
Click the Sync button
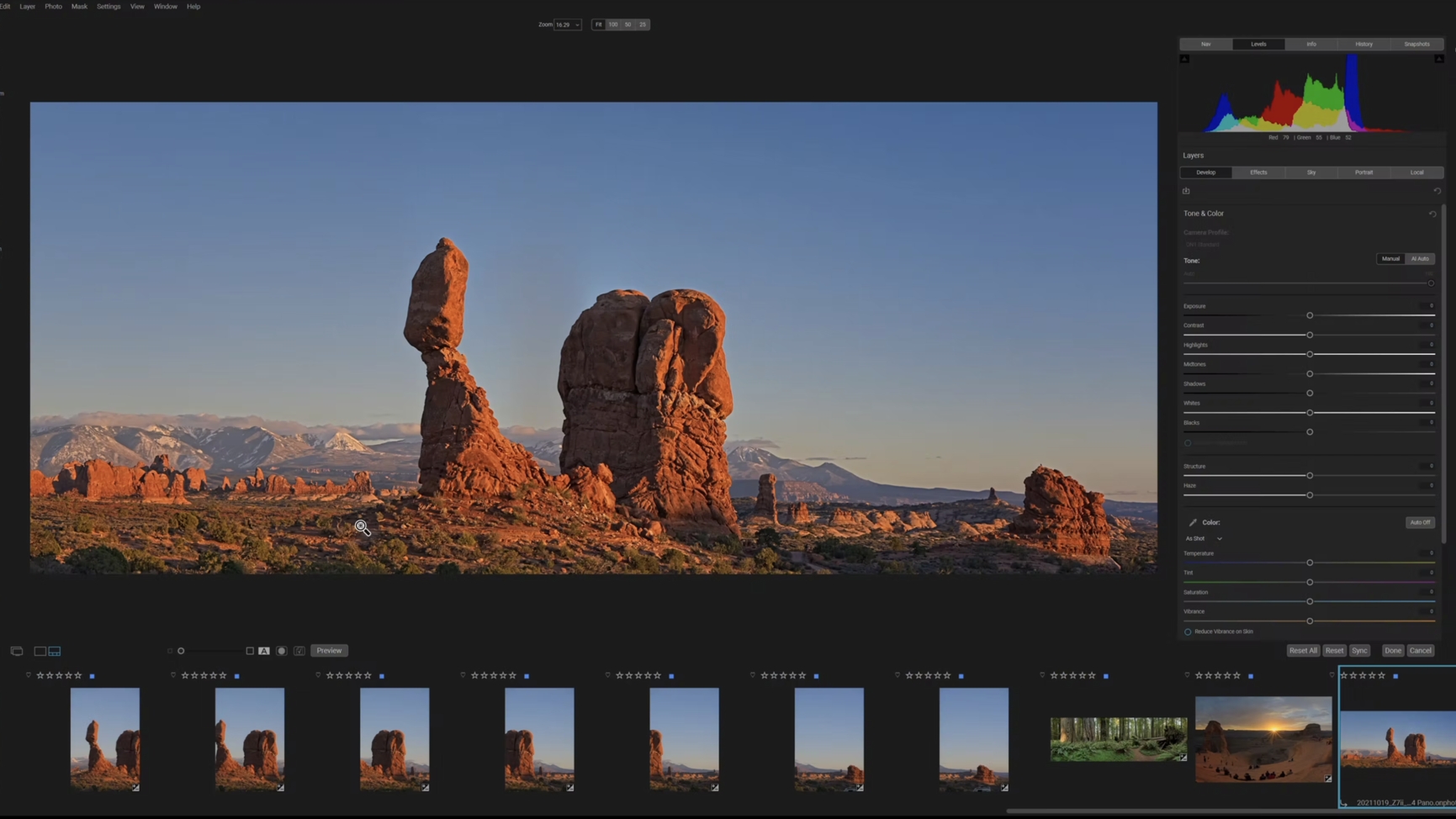pos(1359,651)
